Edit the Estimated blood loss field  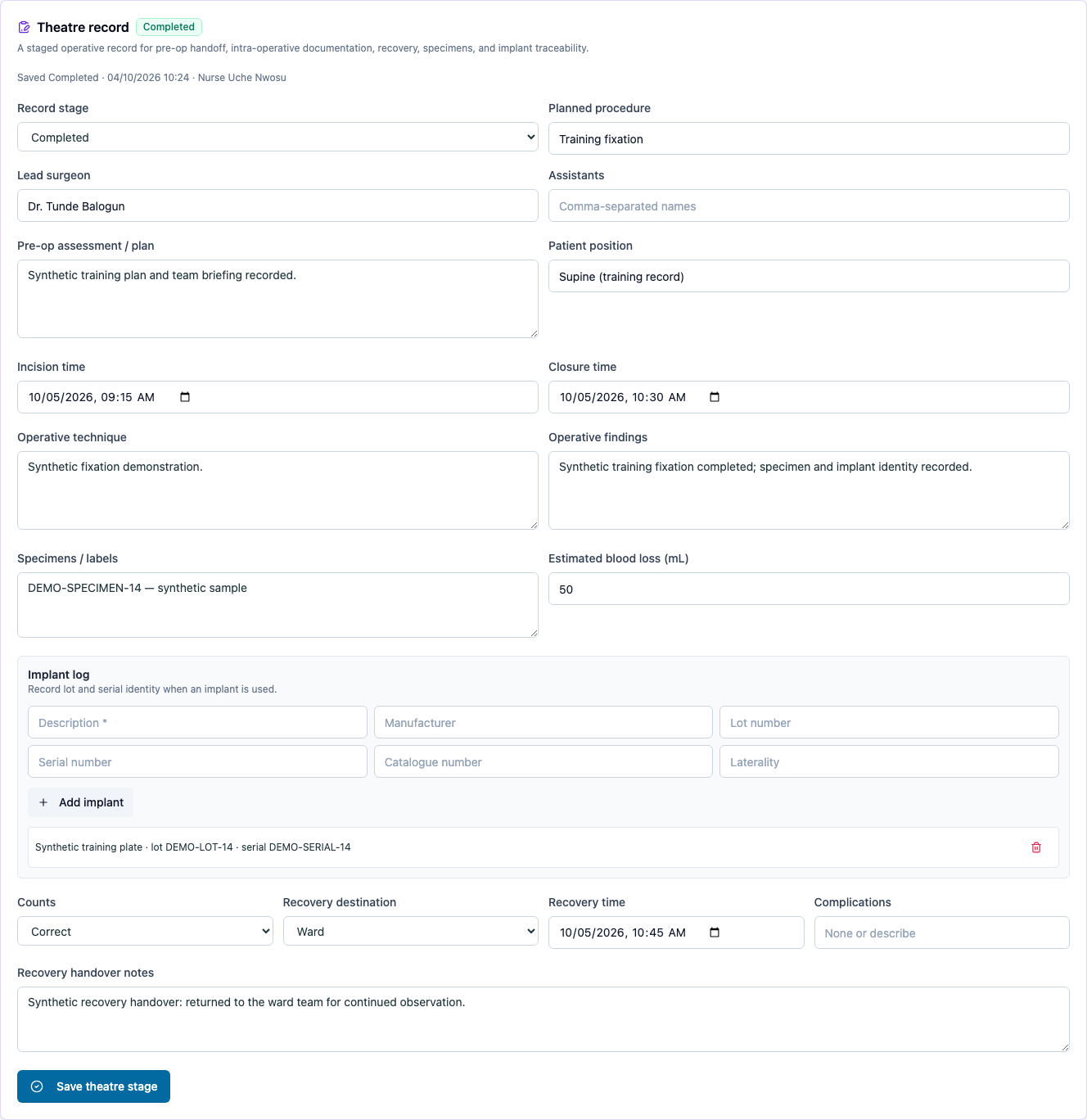[x=809, y=589]
